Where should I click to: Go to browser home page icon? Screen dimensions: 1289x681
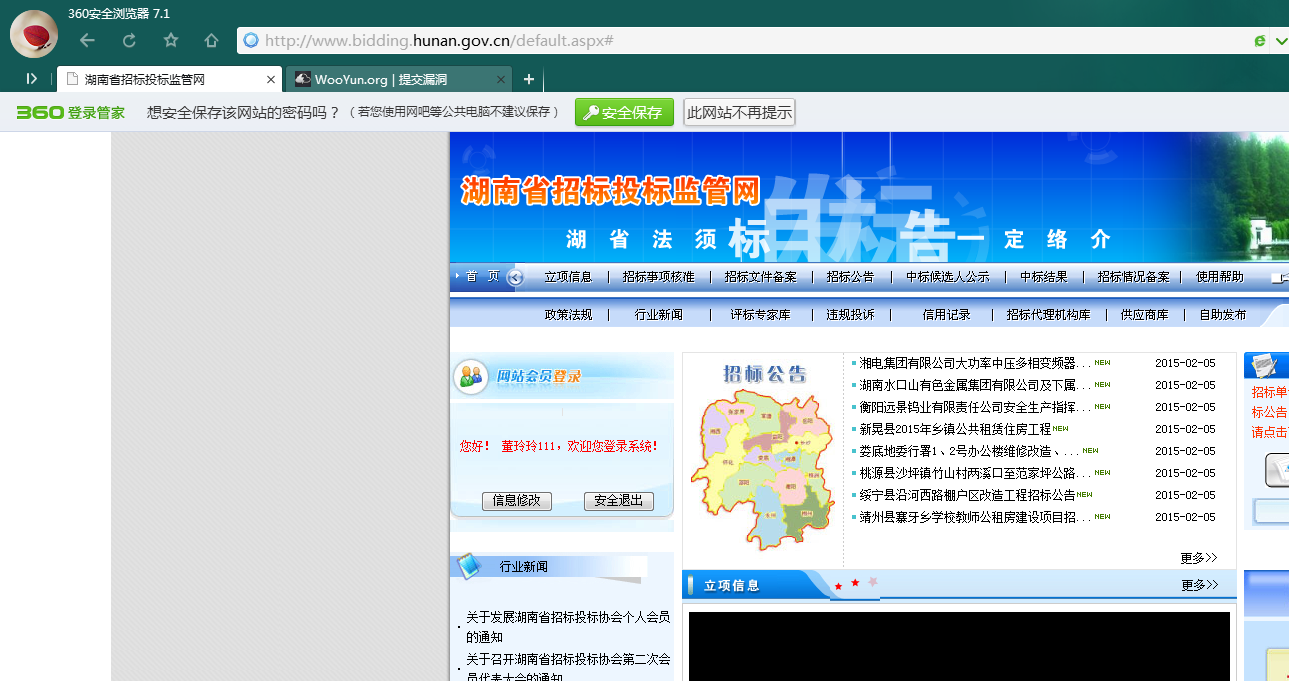pos(211,40)
